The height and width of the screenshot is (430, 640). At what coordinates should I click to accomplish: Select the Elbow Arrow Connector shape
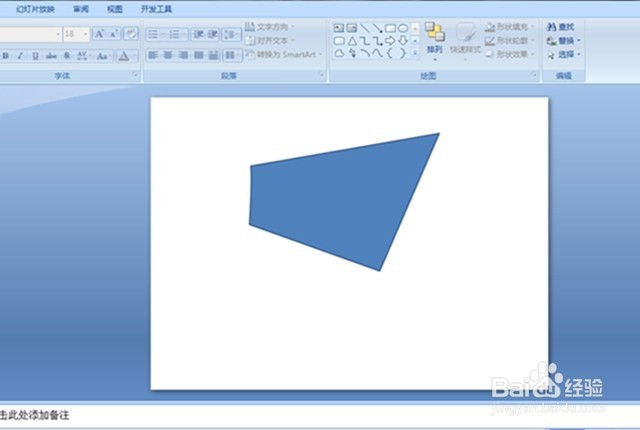point(378,41)
